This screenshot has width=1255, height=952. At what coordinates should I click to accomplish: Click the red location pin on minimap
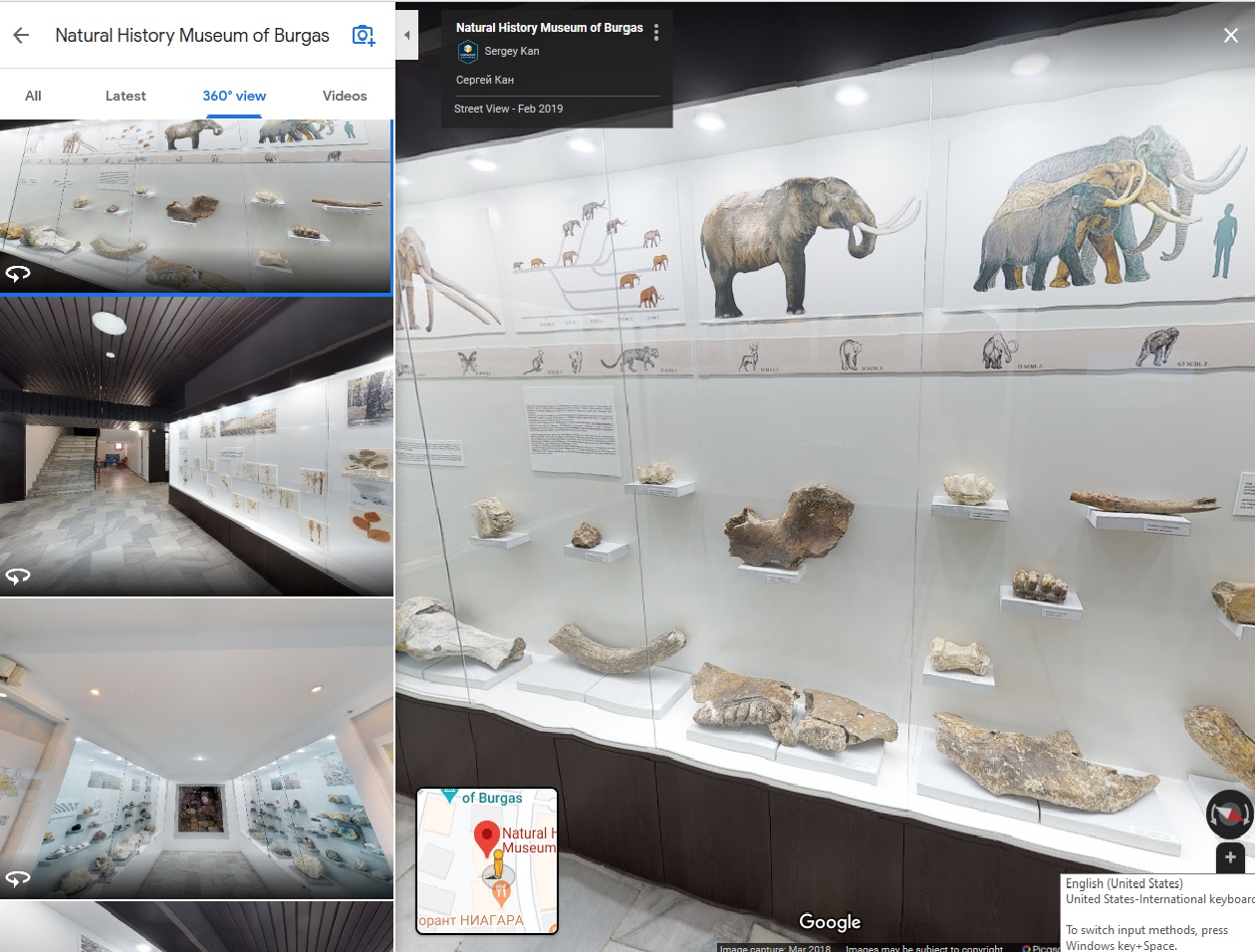pyautogui.click(x=486, y=836)
